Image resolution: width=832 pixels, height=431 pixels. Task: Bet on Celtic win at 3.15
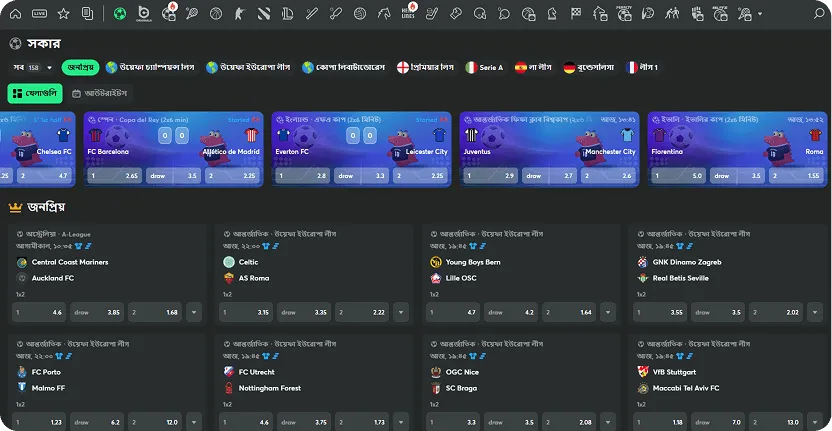click(x=246, y=313)
